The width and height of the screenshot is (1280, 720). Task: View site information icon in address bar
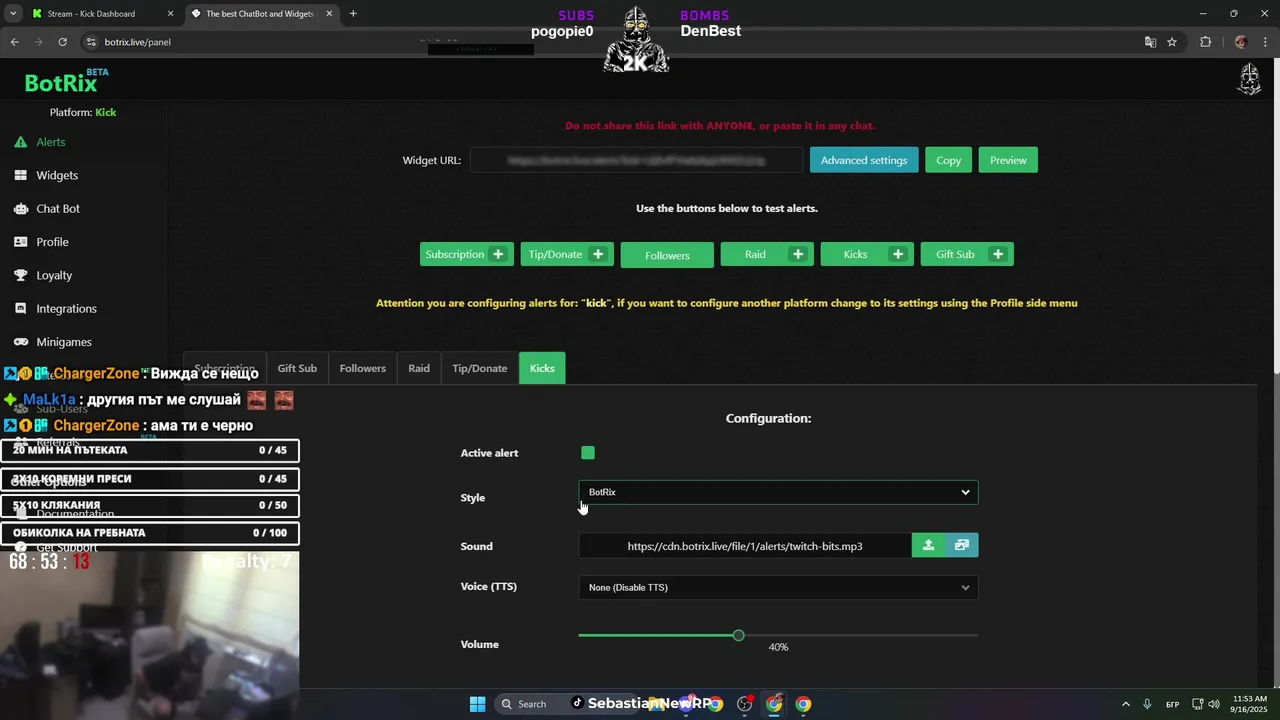click(91, 42)
